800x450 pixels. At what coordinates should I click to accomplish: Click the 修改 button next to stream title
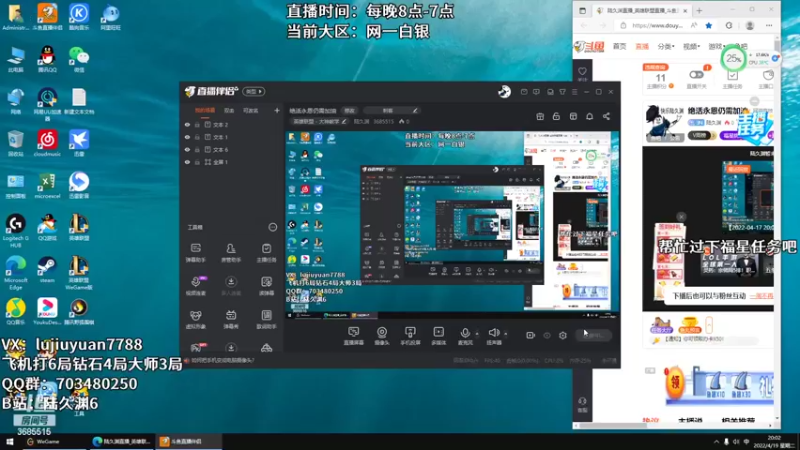349,110
